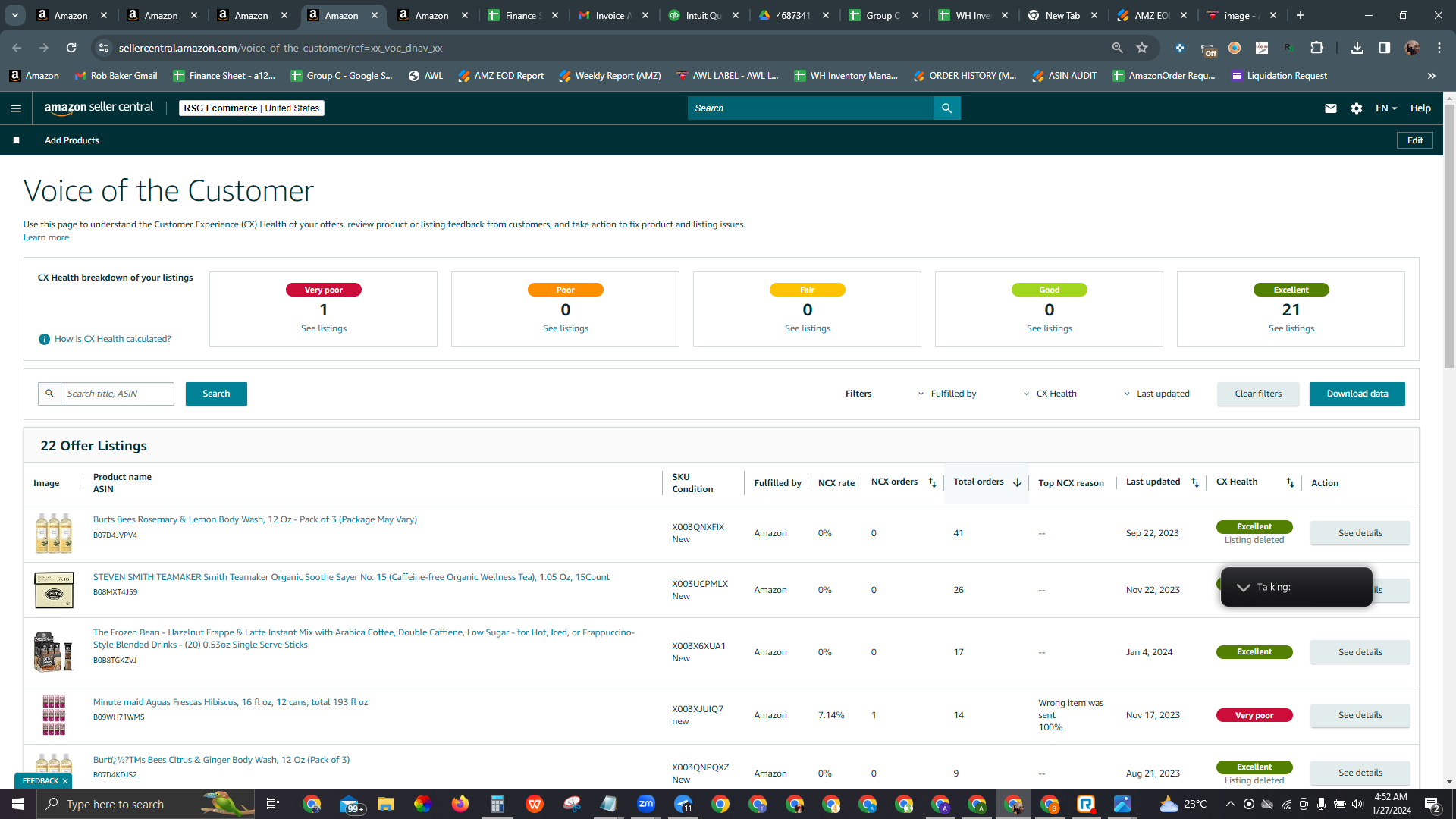Image resolution: width=1456 pixels, height=819 pixels.
Task: Reload the page with browser refresh icon
Action: pos(71,48)
